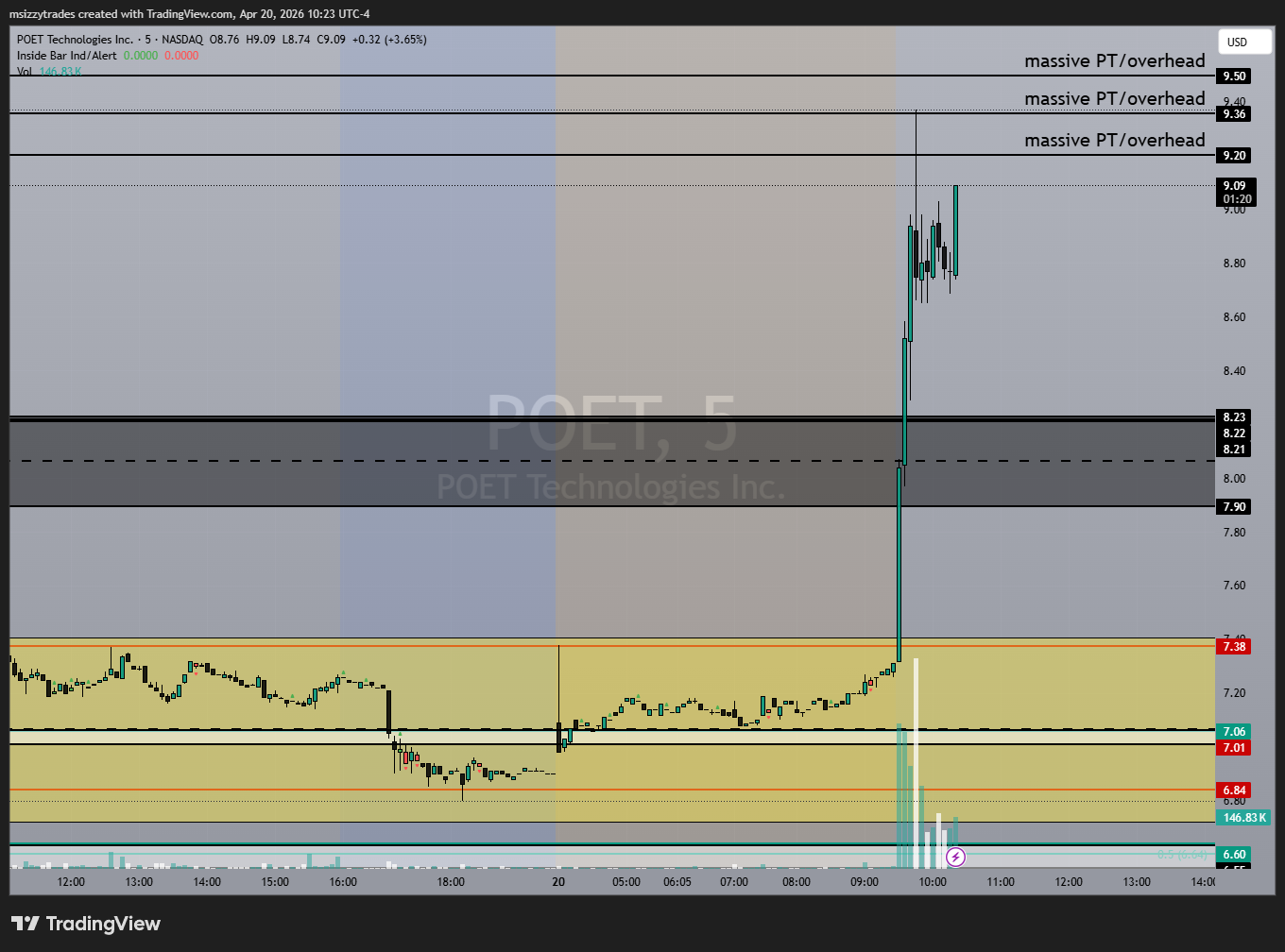Screen dimensions: 1285x952
Task: Click the 8.80 price scale value
Action: pyautogui.click(x=1234, y=263)
